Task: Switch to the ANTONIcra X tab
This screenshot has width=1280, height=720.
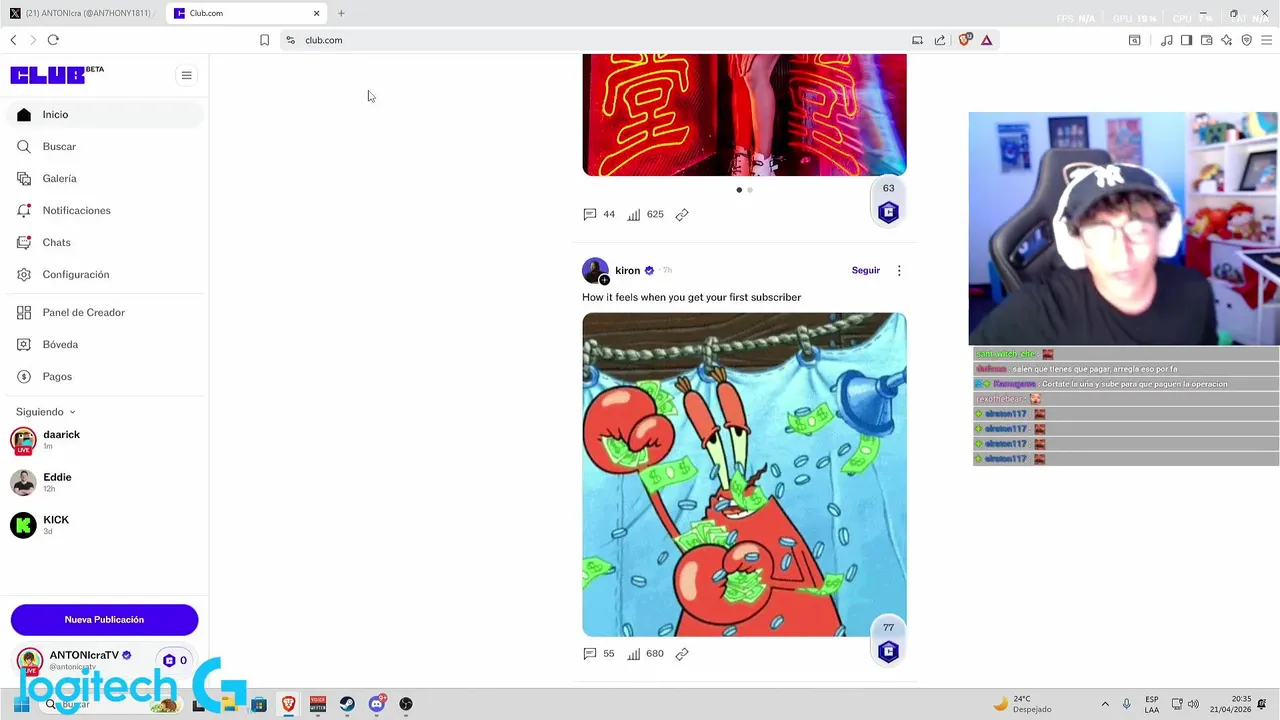Action: click(x=83, y=13)
